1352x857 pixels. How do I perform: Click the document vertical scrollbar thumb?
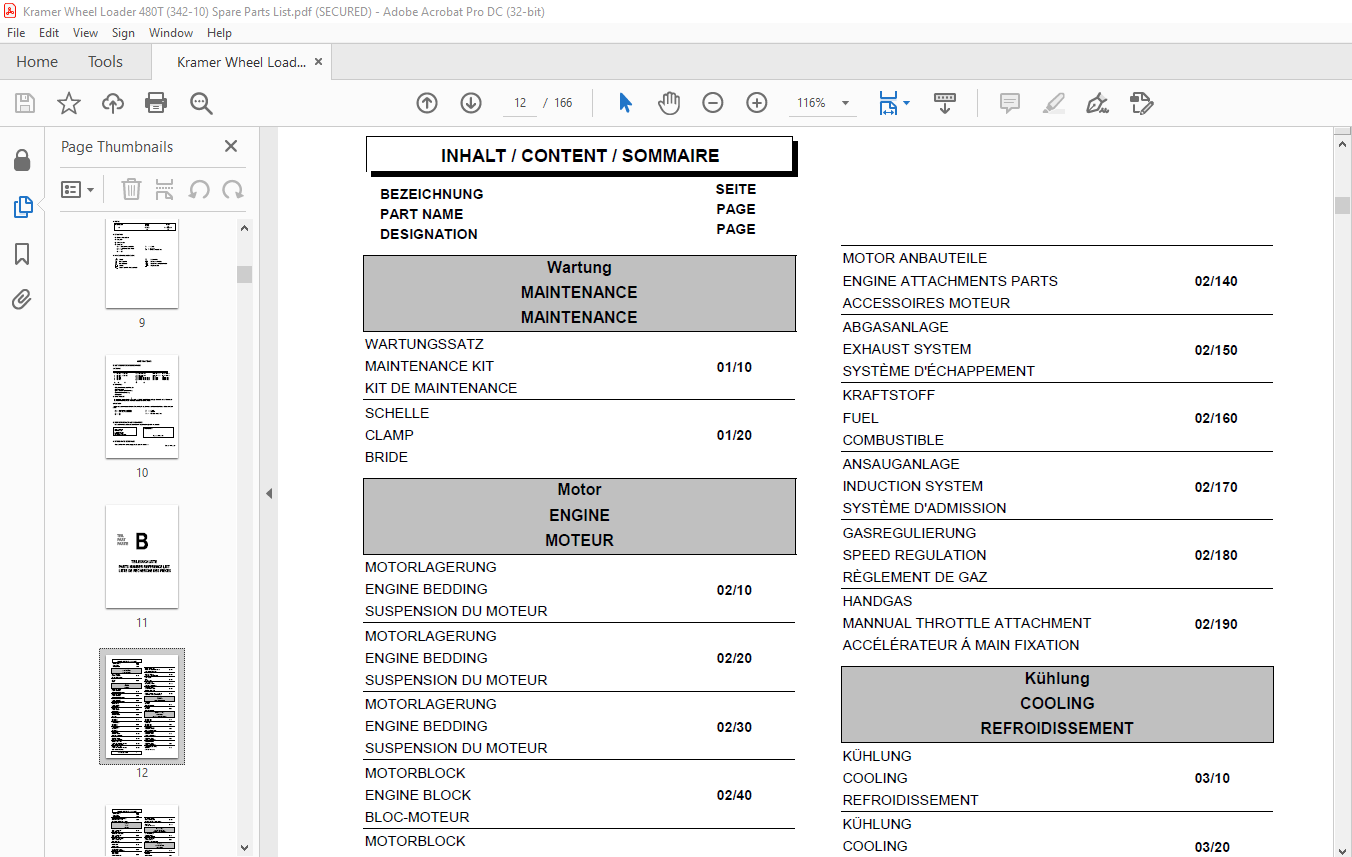coord(1342,205)
